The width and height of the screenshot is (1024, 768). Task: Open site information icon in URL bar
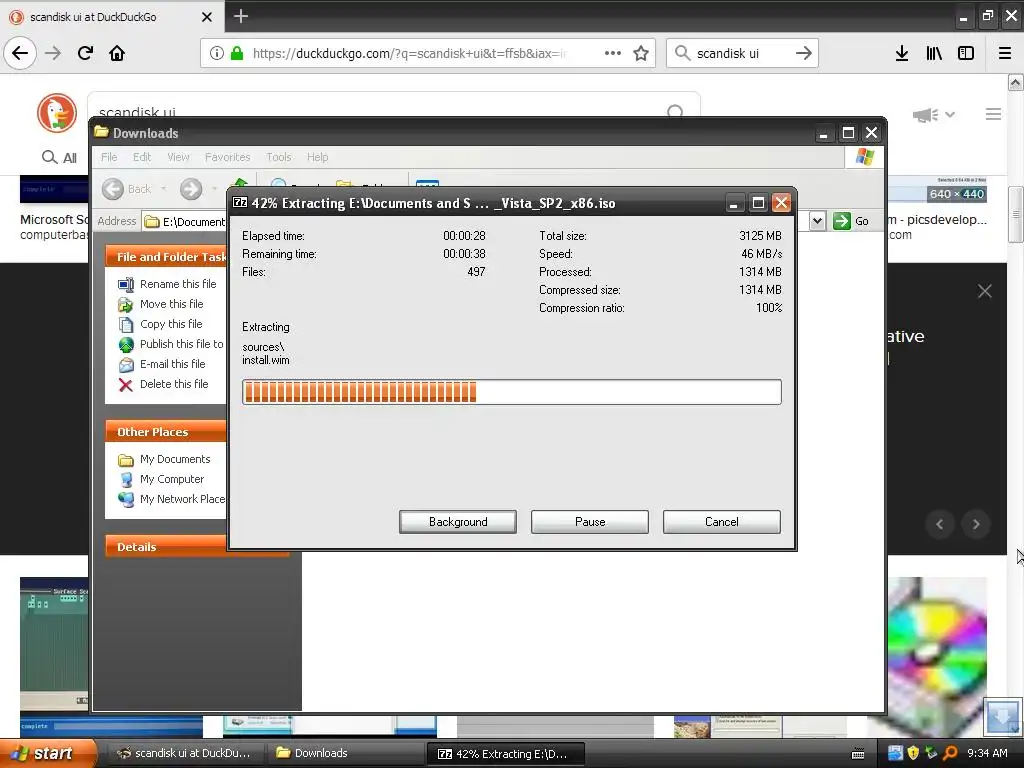[x=217, y=53]
